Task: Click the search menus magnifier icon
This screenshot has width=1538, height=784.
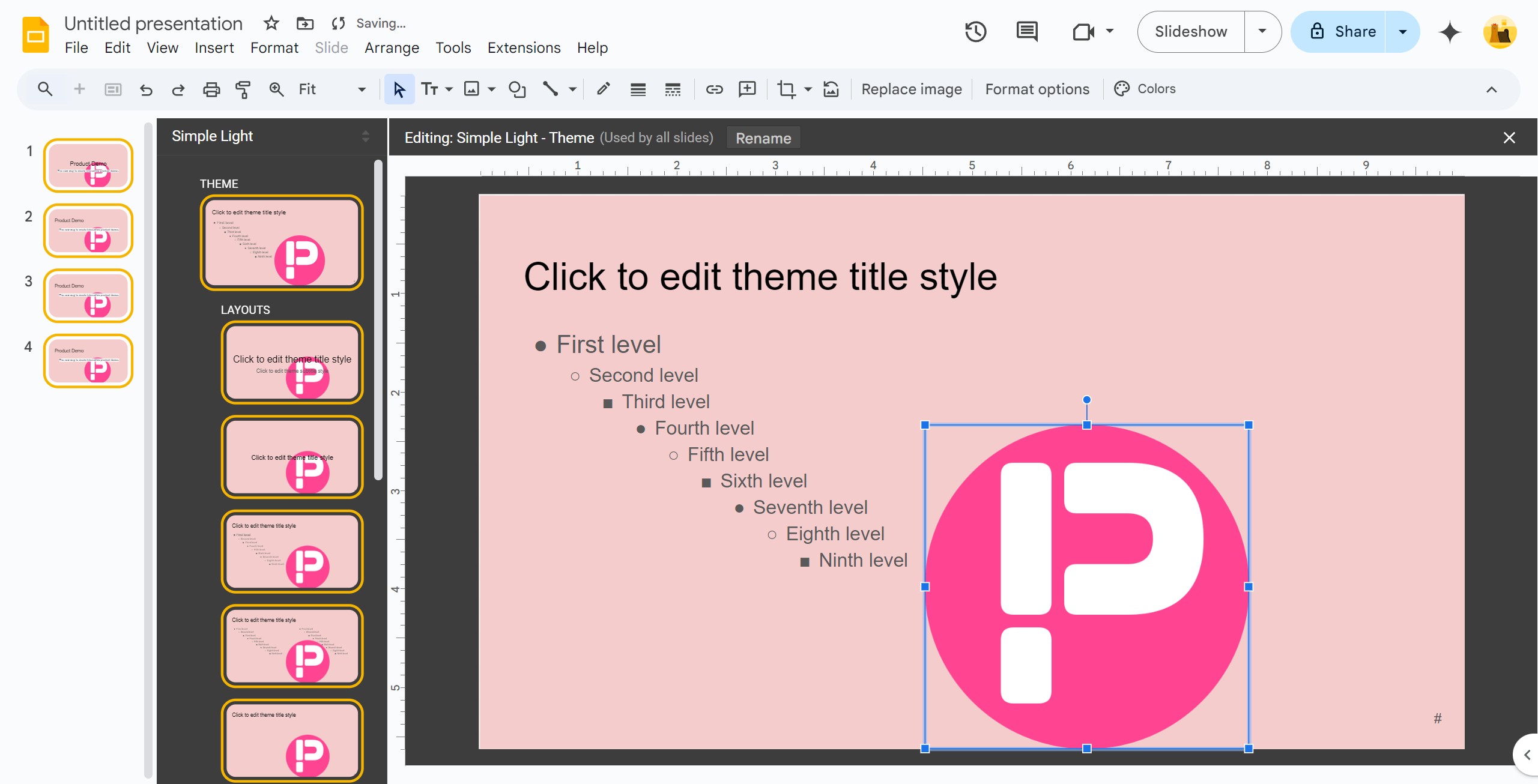Action: point(45,89)
